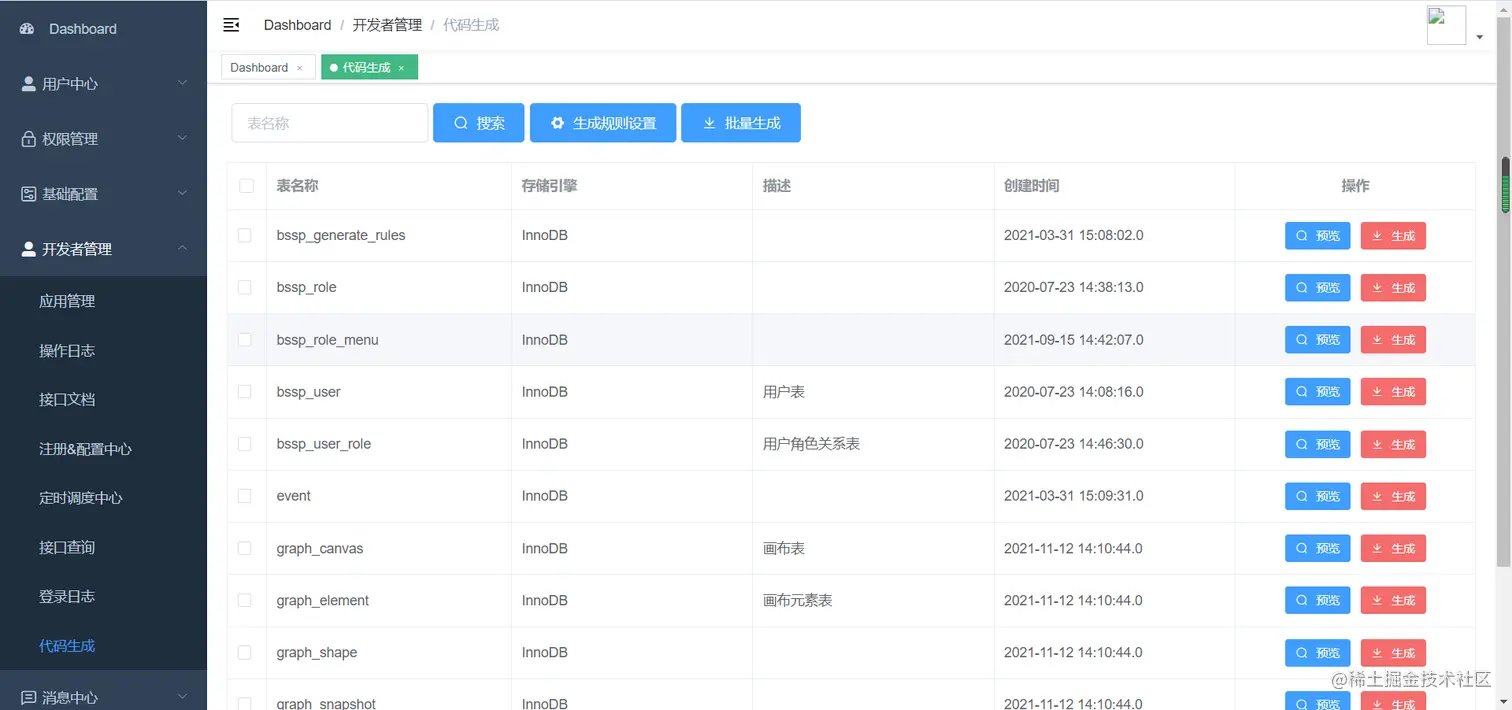Preview the graph_canvas table

click(x=1317, y=548)
